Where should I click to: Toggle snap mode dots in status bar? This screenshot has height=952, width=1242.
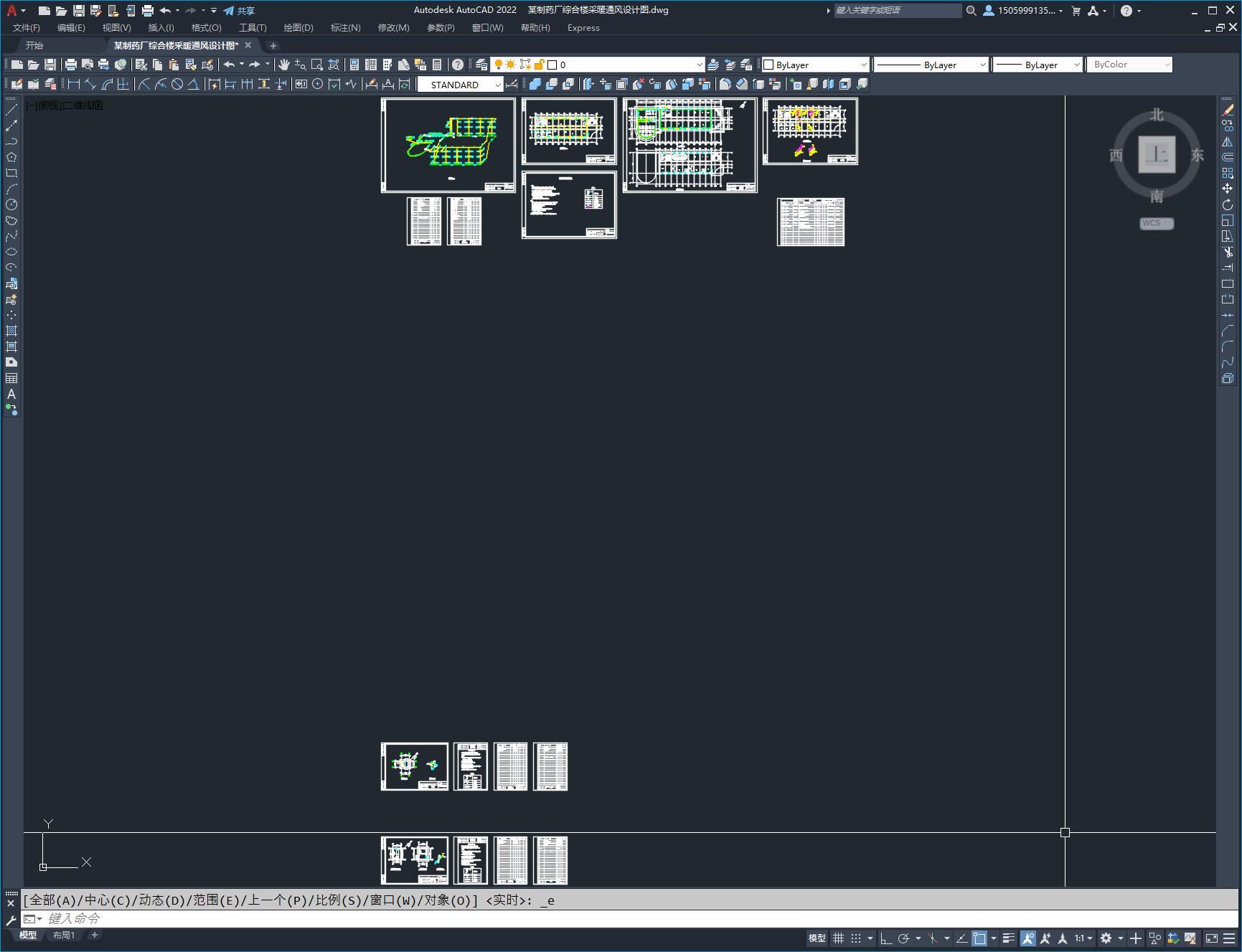pyautogui.click(x=856, y=938)
